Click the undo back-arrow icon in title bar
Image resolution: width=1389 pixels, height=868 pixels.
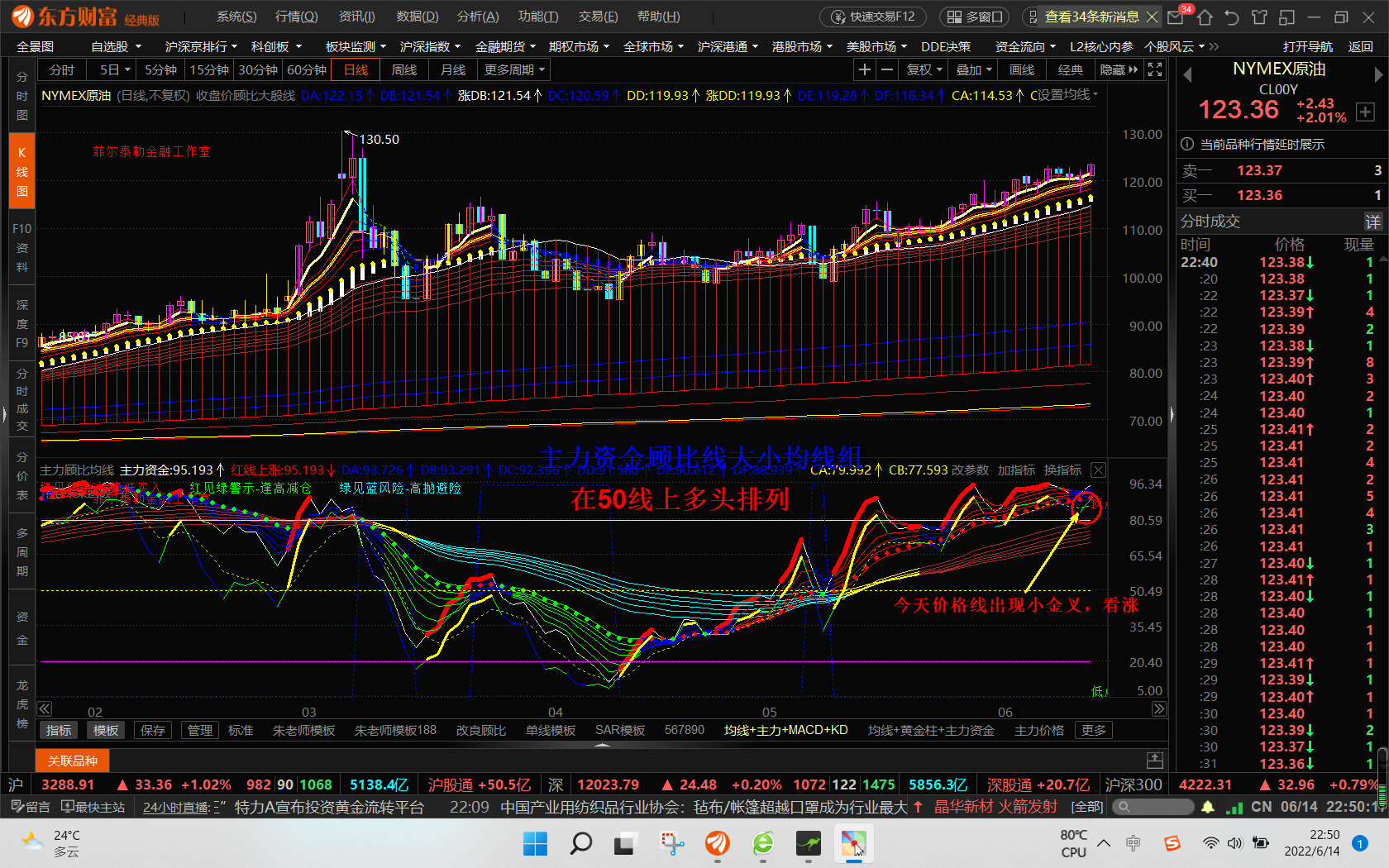pos(1232,17)
